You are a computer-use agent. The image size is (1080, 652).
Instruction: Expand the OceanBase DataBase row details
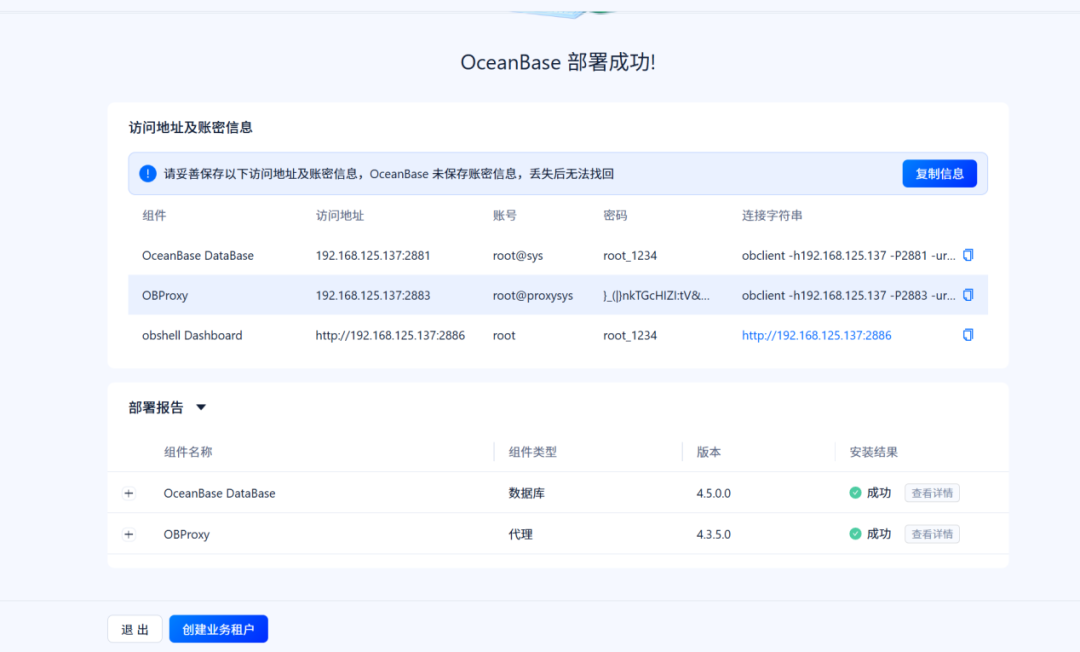128,493
